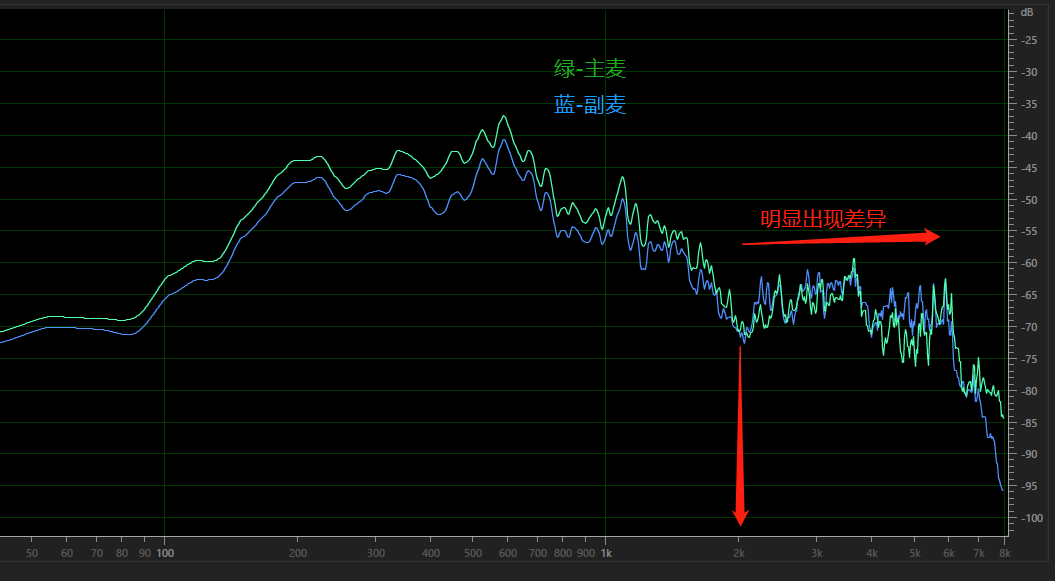Click the 600 frequency tick label
Viewport: 1055px width, 581px height.
(508, 553)
